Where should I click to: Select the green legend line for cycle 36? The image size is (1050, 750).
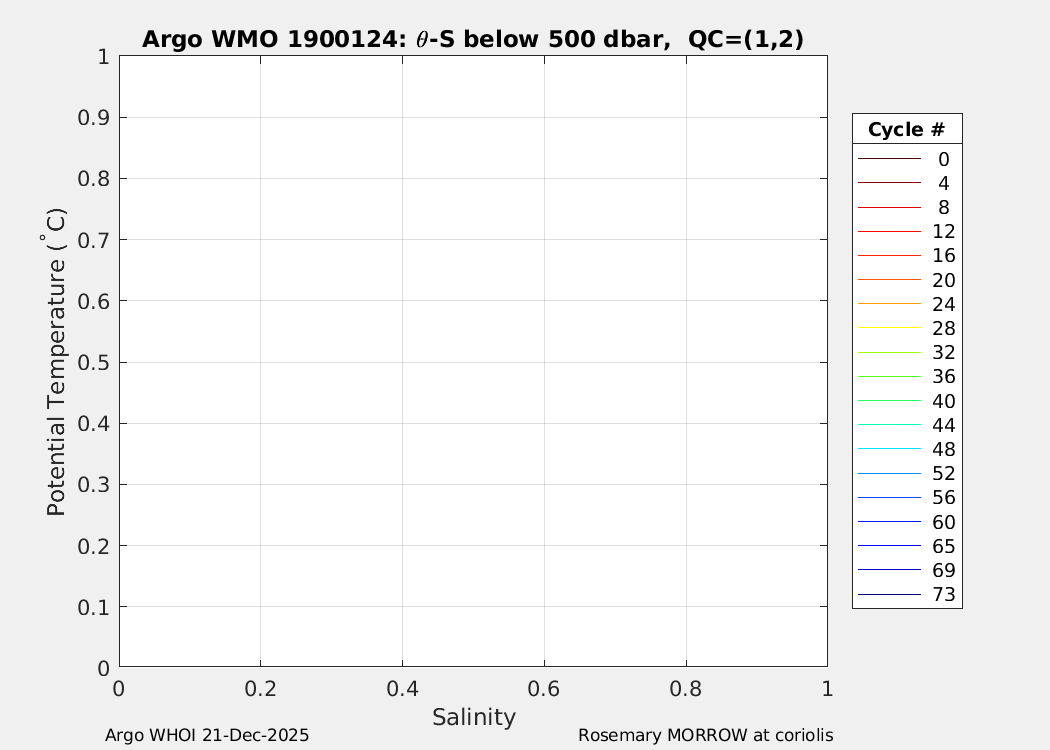point(888,377)
